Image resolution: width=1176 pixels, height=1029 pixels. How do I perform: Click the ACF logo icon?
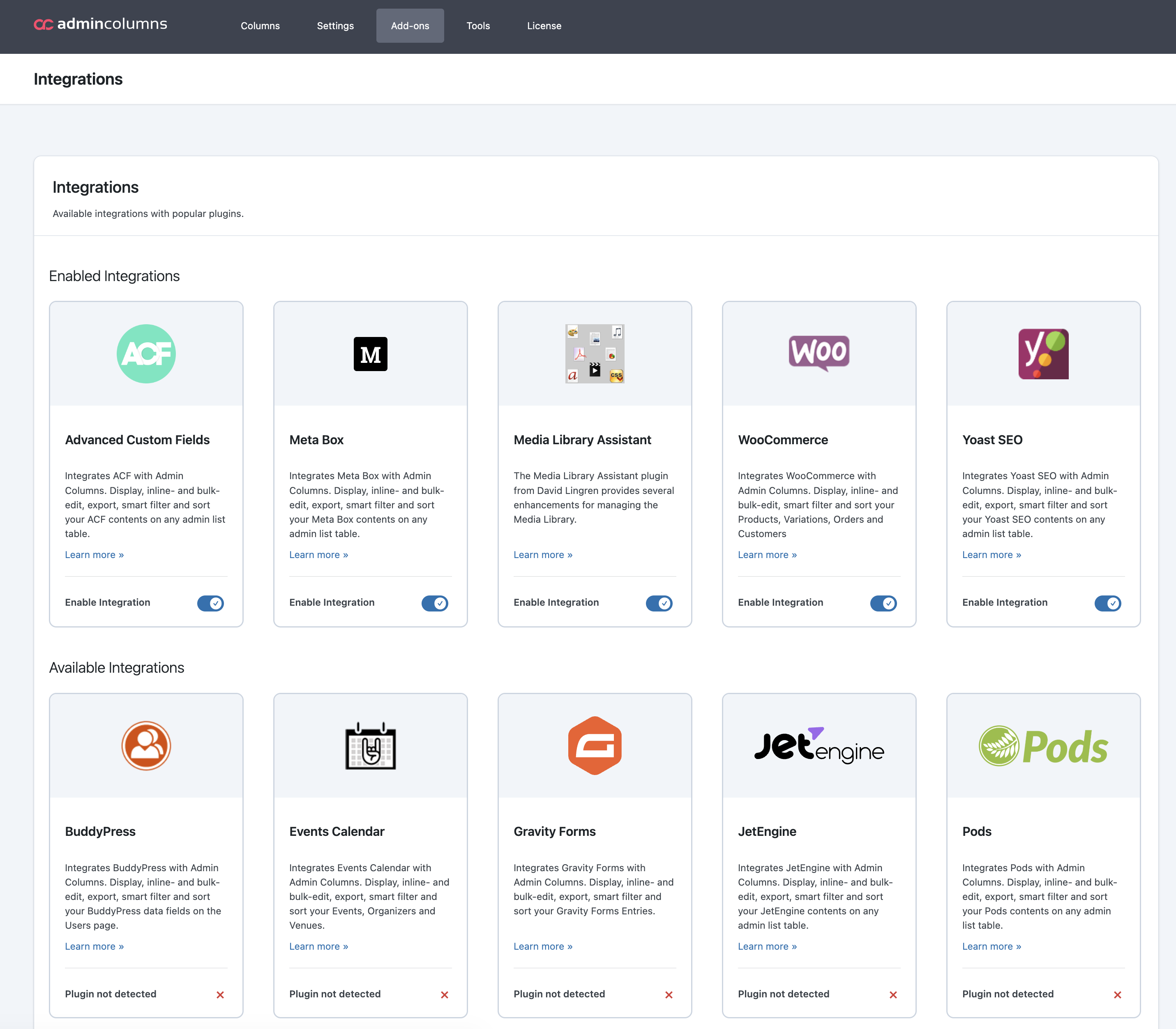click(x=146, y=354)
